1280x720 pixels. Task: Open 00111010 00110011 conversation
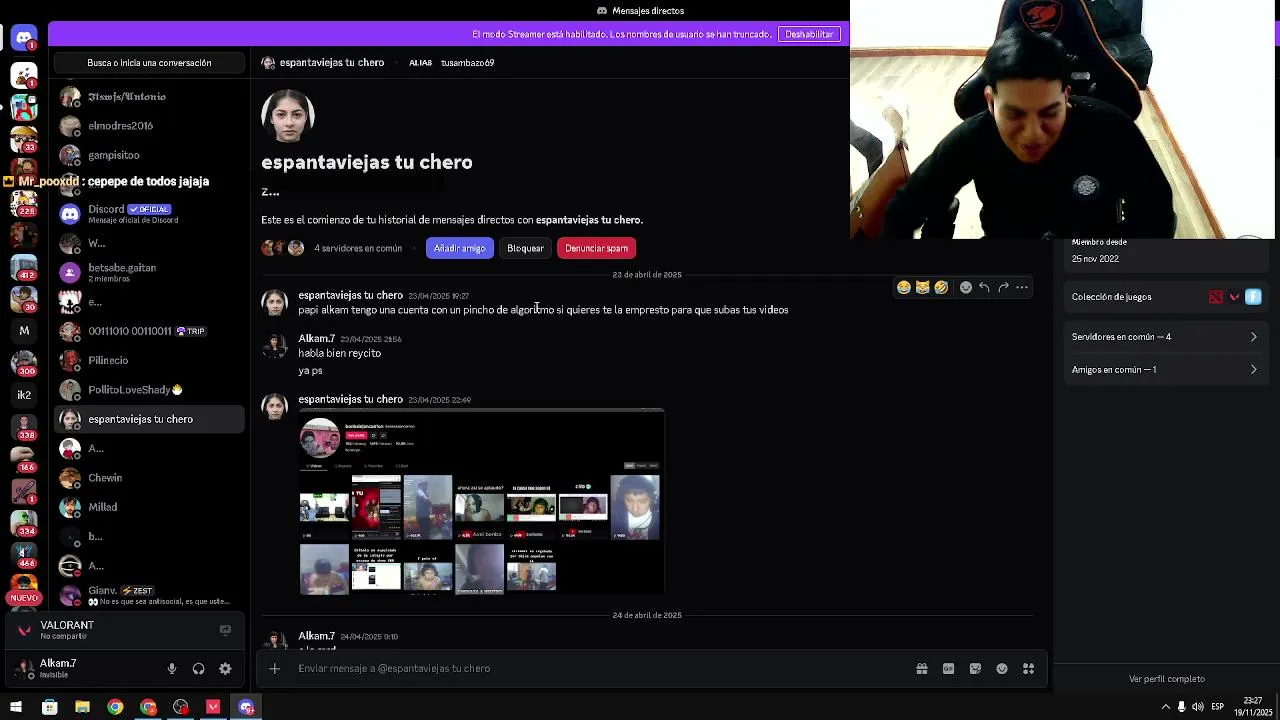pos(149,331)
